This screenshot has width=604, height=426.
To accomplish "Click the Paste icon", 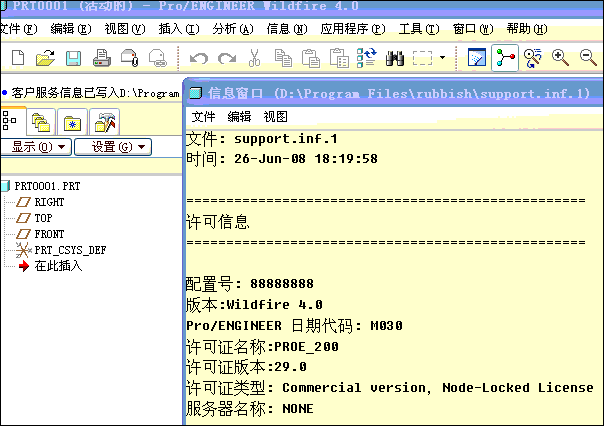I will tap(311, 58).
